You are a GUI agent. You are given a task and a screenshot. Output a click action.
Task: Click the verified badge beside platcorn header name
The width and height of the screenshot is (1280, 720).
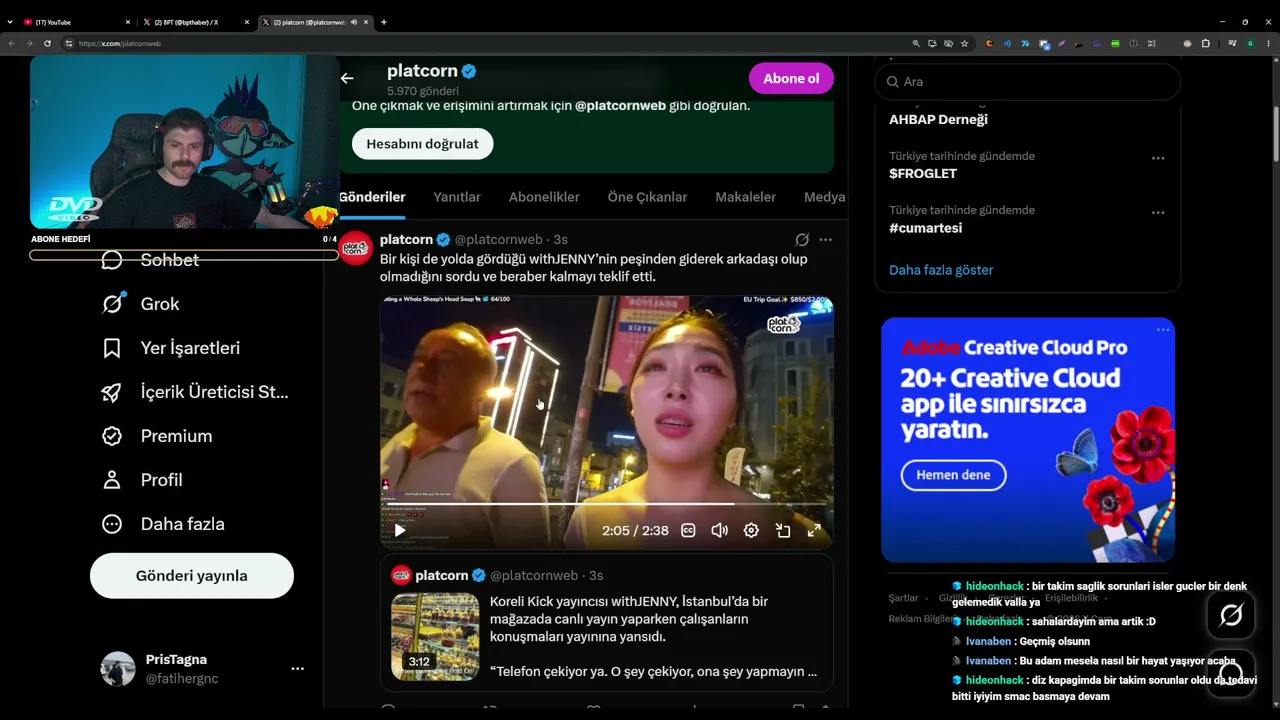(x=469, y=71)
